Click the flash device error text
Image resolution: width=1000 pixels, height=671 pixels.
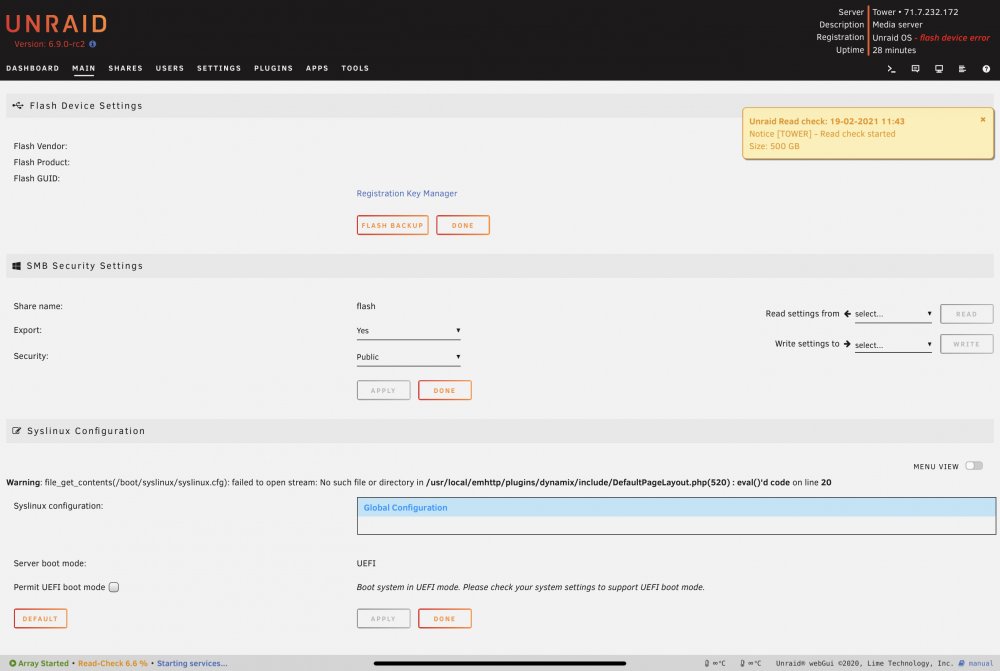pos(955,38)
